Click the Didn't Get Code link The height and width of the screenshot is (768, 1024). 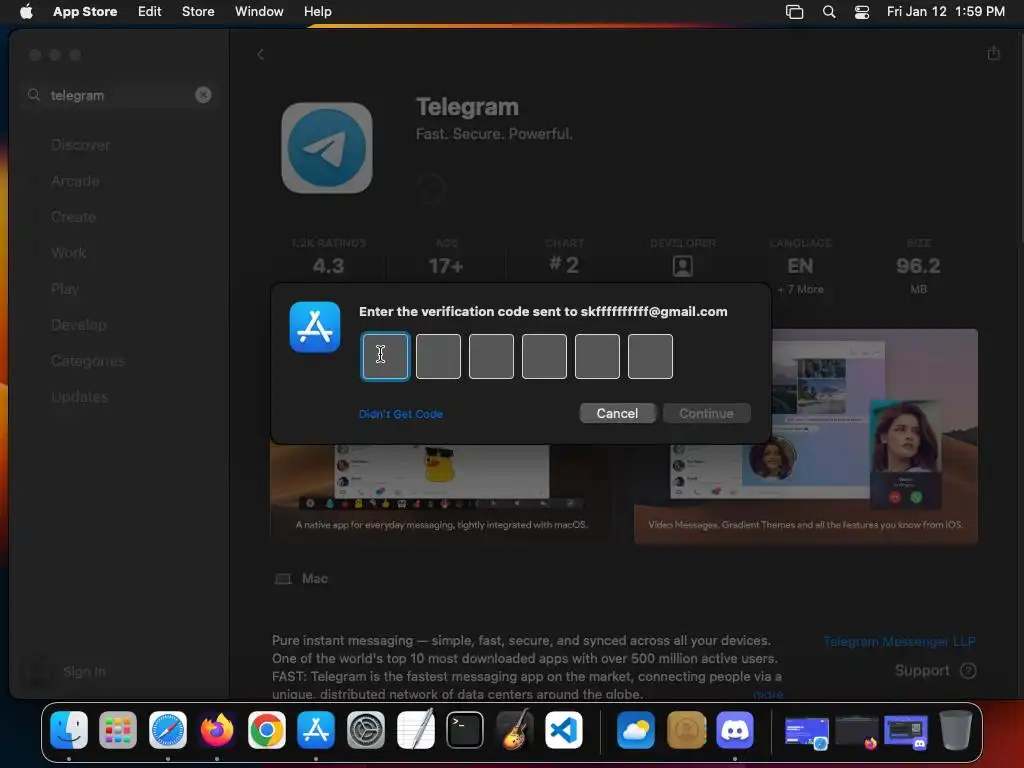[x=401, y=414]
